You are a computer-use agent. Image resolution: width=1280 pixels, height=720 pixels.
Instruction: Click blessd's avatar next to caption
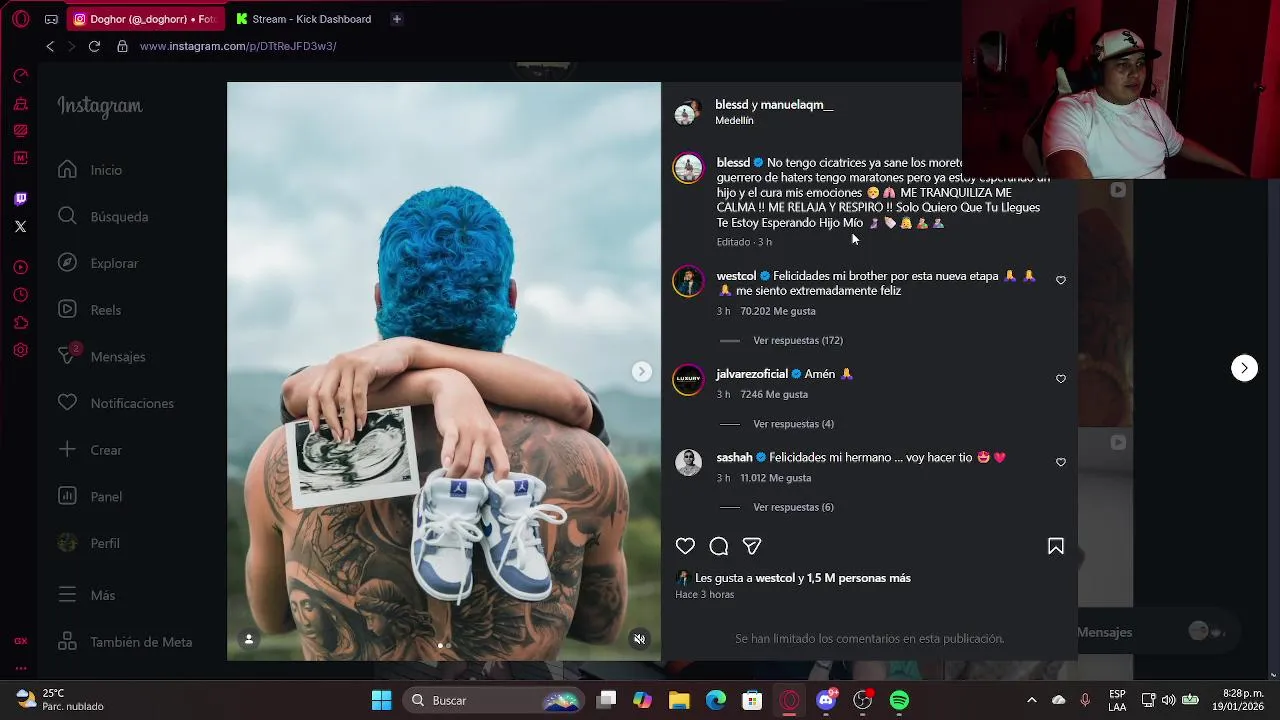coord(688,168)
